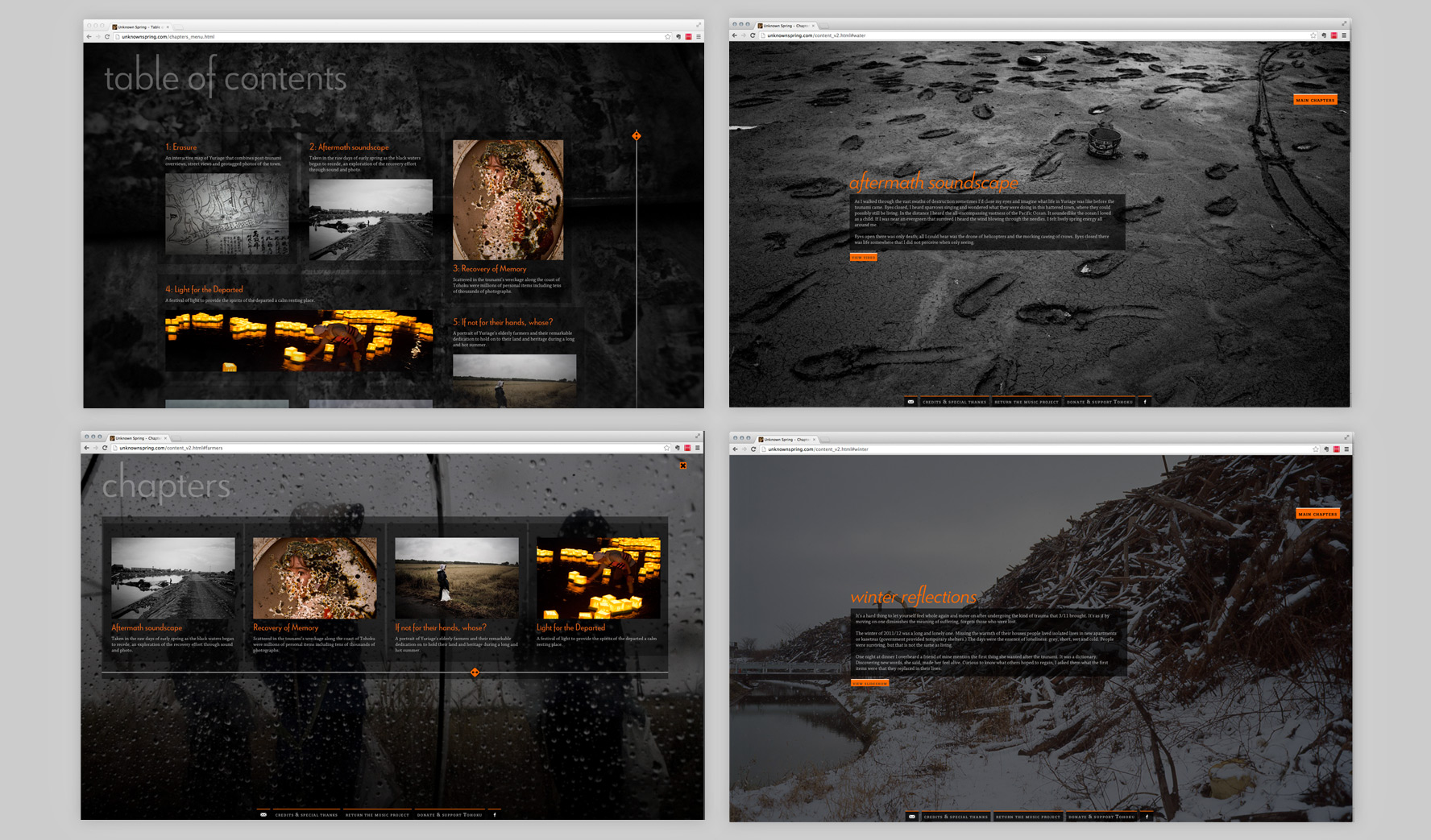Click the envelope icon in the chapters page footer
Screen dimensions: 1431x840
pos(263,814)
